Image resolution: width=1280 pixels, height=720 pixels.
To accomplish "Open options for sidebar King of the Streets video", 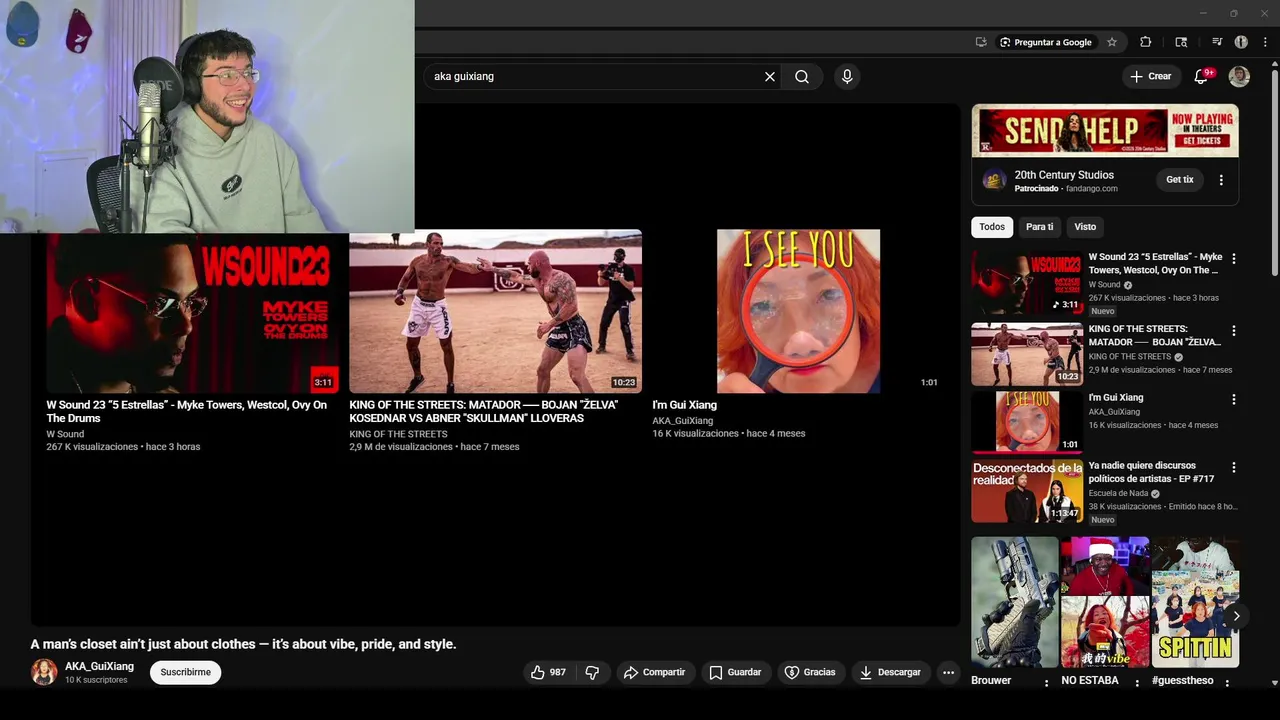I will click(x=1233, y=330).
